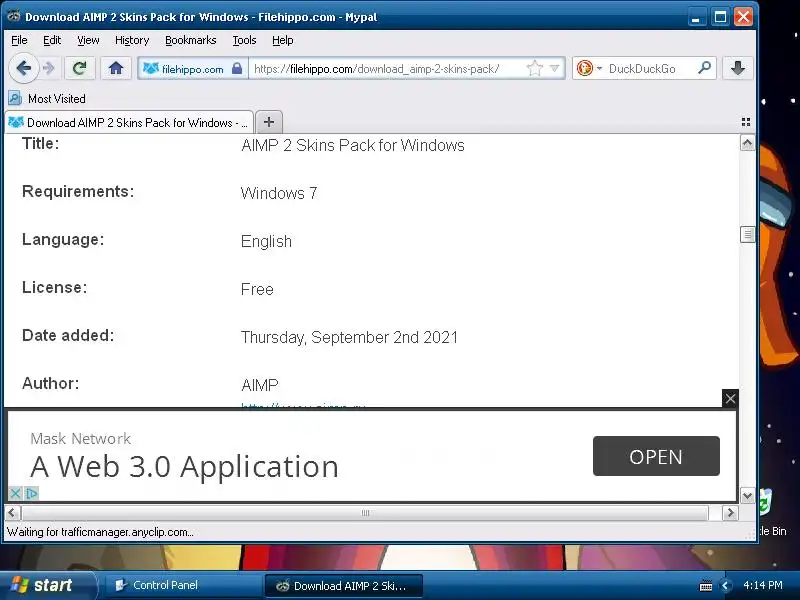Image resolution: width=800 pixels, height=600 pixels.
Task: Click the horizontal scrollbar left arrow
Action: click(12, 513)
